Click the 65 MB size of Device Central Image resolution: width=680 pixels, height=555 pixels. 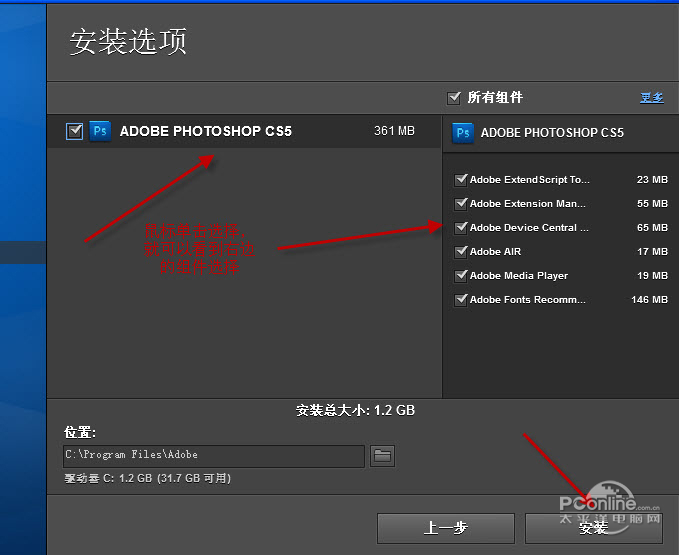[x=652, y=228]
